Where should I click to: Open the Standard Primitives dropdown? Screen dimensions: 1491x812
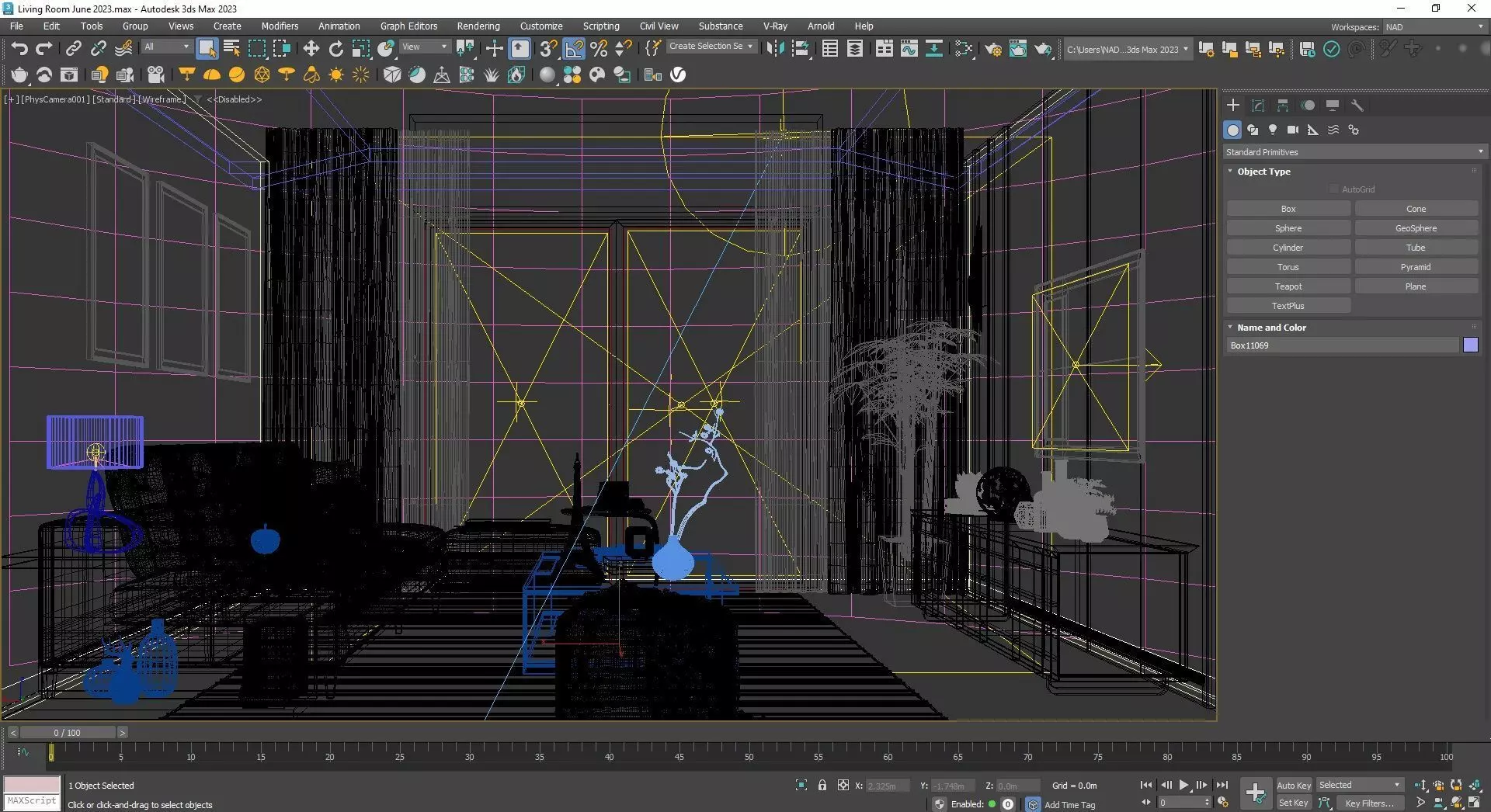coord(1354,152)
